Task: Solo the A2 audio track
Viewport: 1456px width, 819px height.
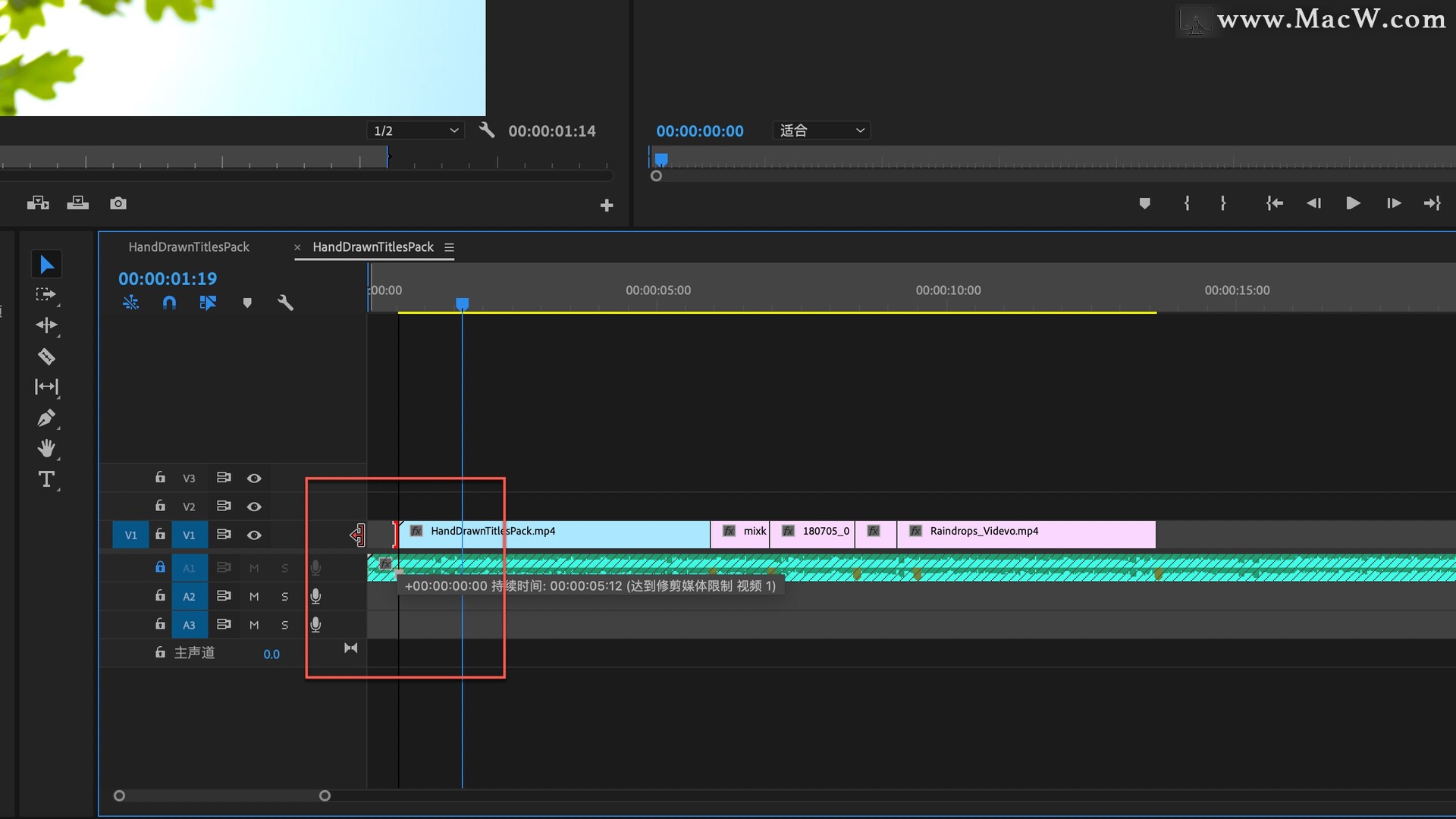Action: (x=285, y=596)
